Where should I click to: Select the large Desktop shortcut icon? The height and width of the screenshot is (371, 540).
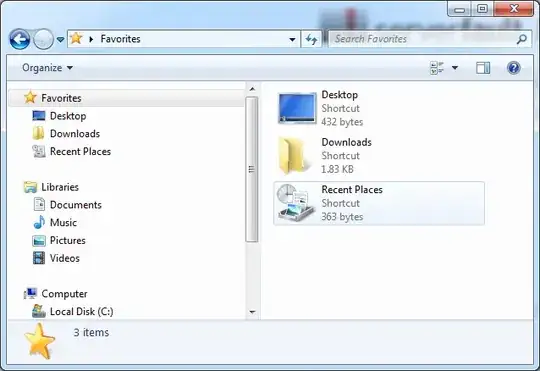[297, 108]
